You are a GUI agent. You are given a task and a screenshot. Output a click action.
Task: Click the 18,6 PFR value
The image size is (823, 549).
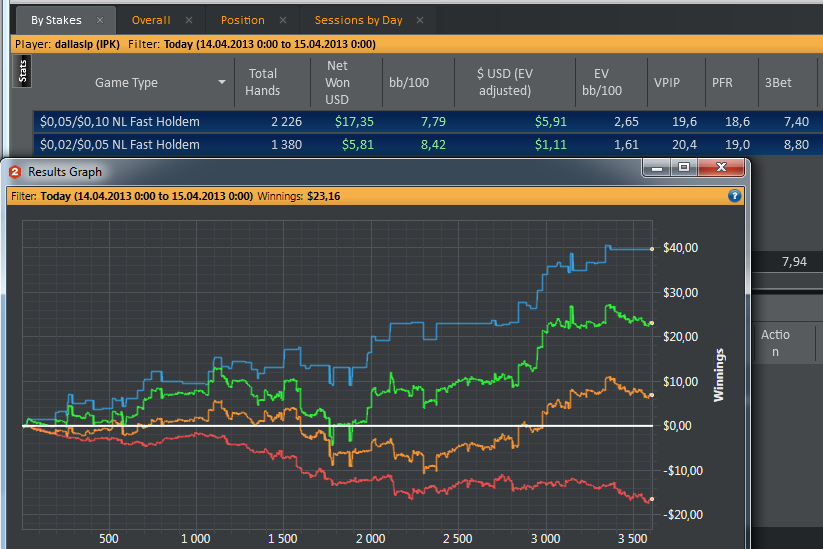point(737,122)
